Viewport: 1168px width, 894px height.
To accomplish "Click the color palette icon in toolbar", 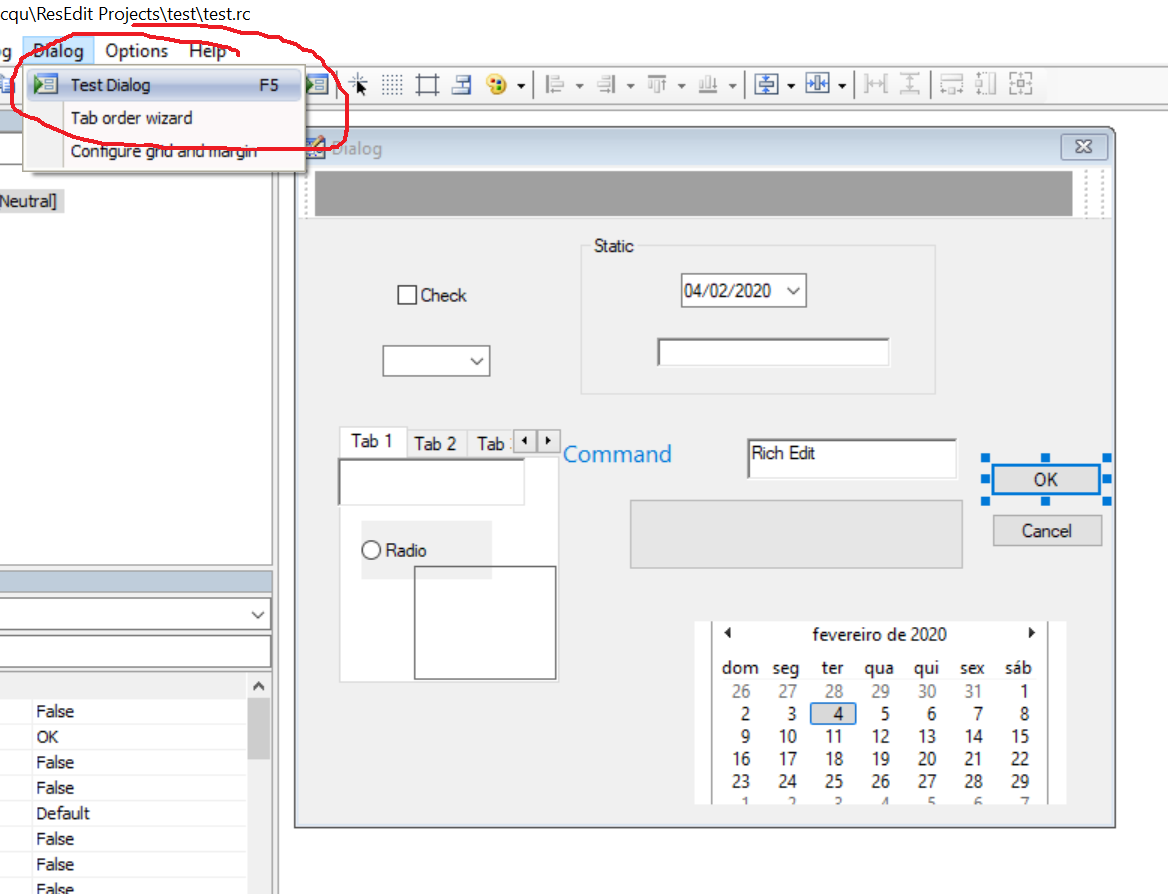I will [497, 85].
